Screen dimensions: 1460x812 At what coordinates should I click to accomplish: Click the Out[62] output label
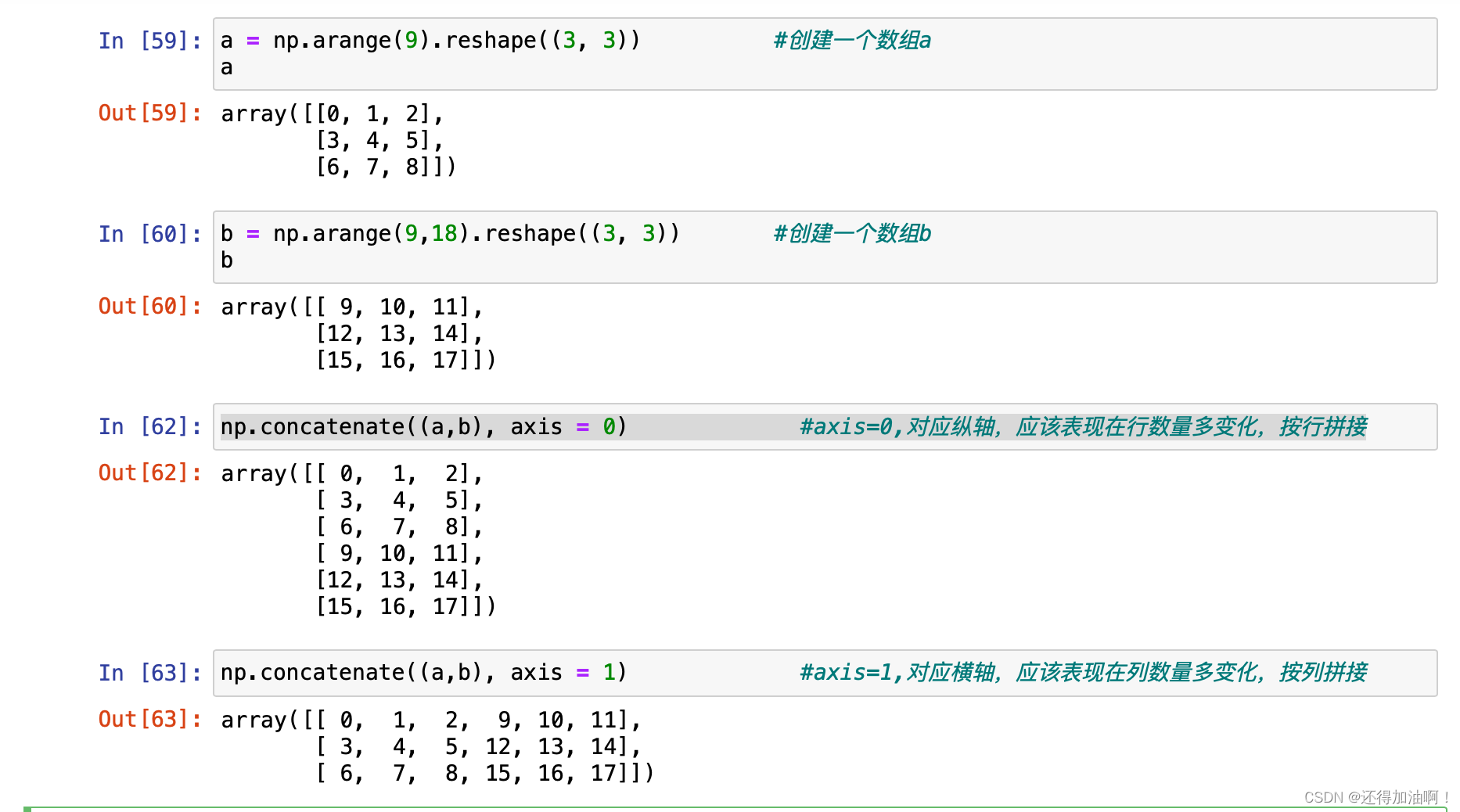149,472
